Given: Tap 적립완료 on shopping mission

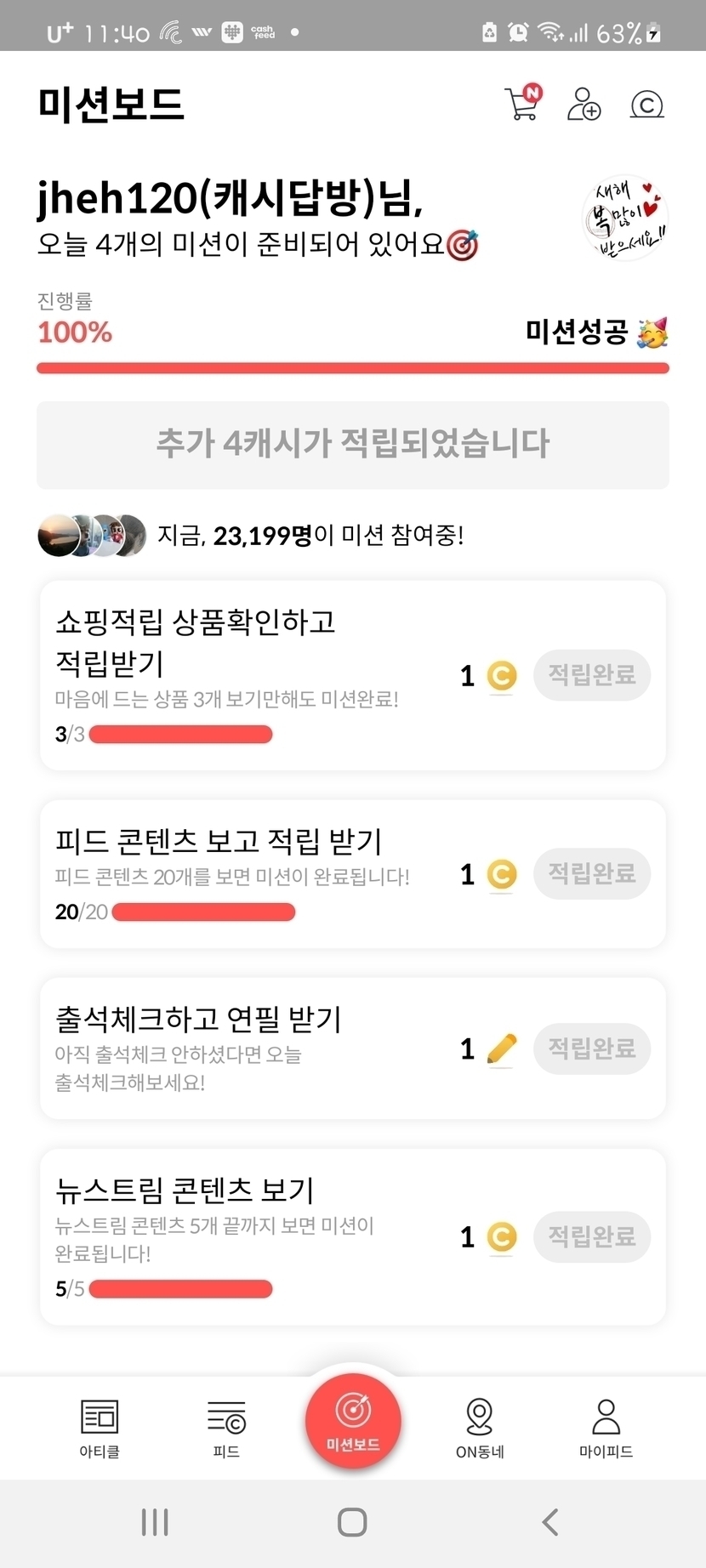Looking at the screenshot, I should pyautogui.click(x=592, y=675).
